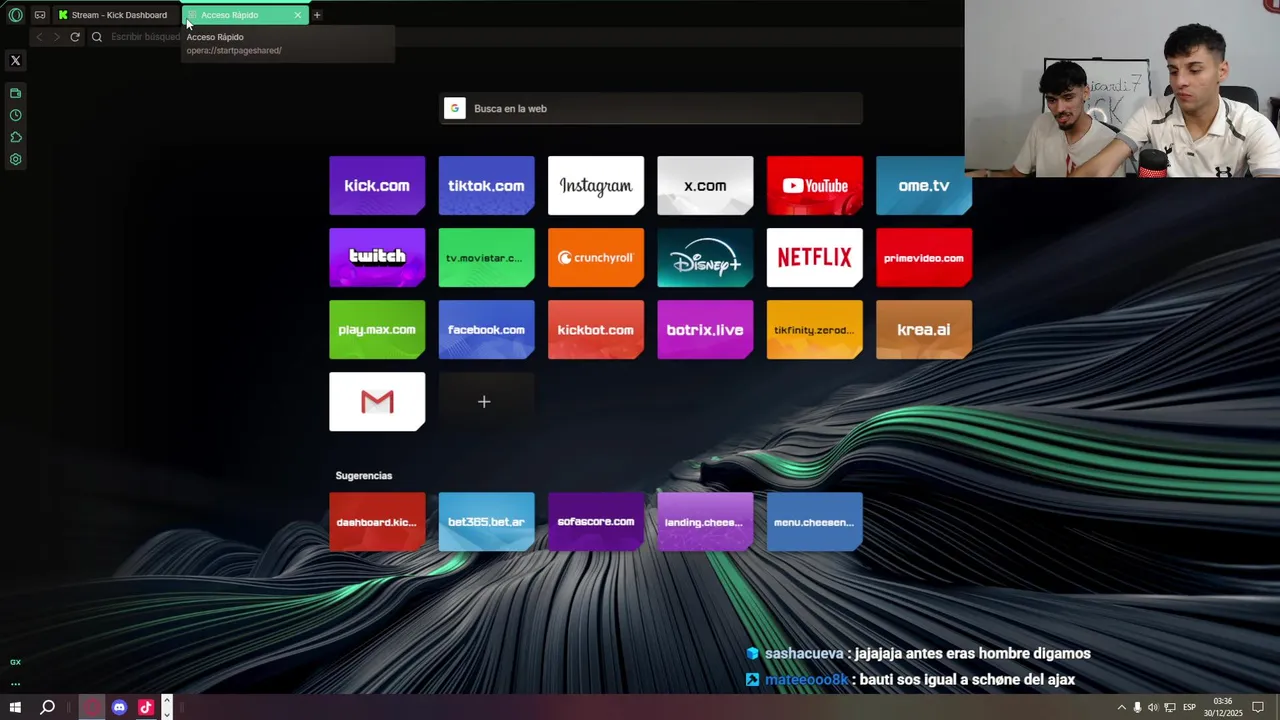Open the Windows Start menu
The height and width of the screenshot is (720, 1280).
15,707
